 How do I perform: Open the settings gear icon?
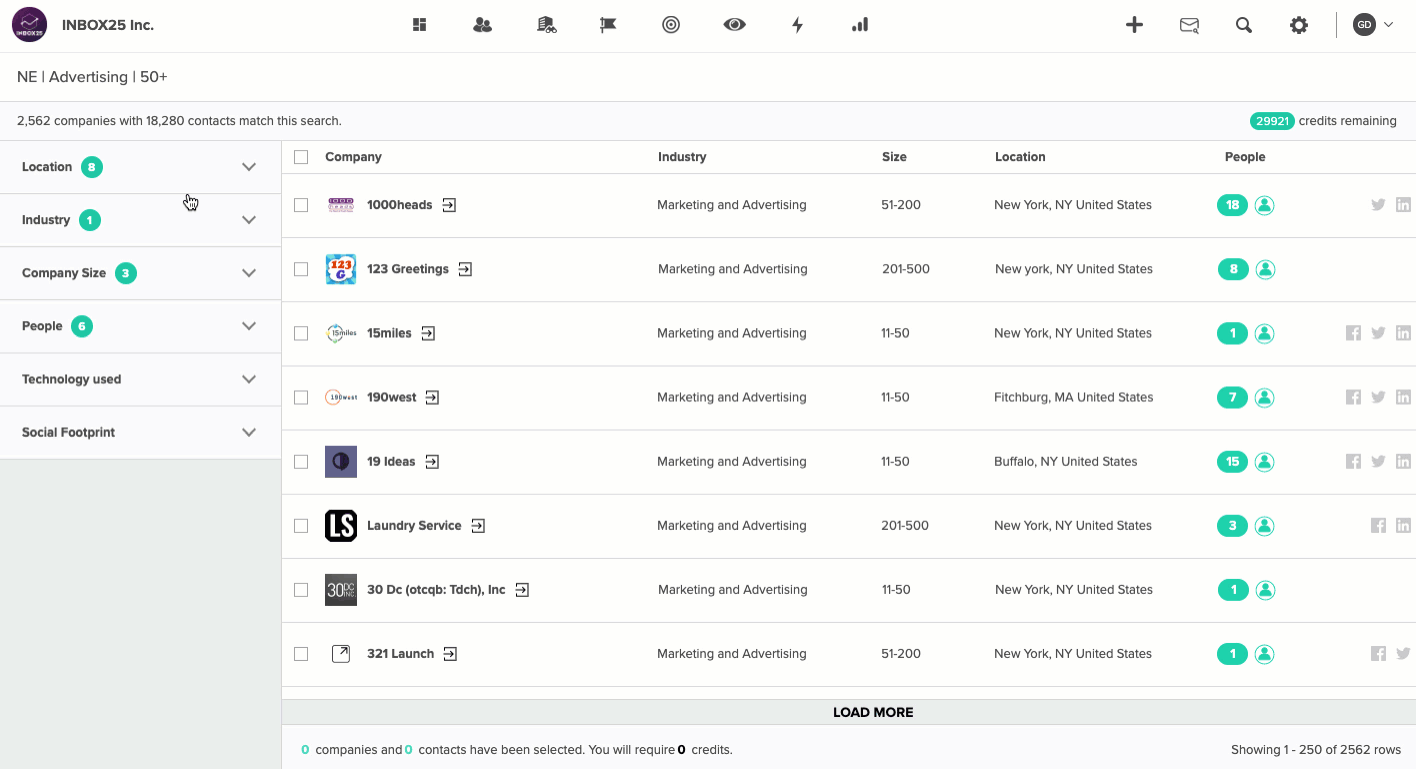click(x=1299, y=25)
